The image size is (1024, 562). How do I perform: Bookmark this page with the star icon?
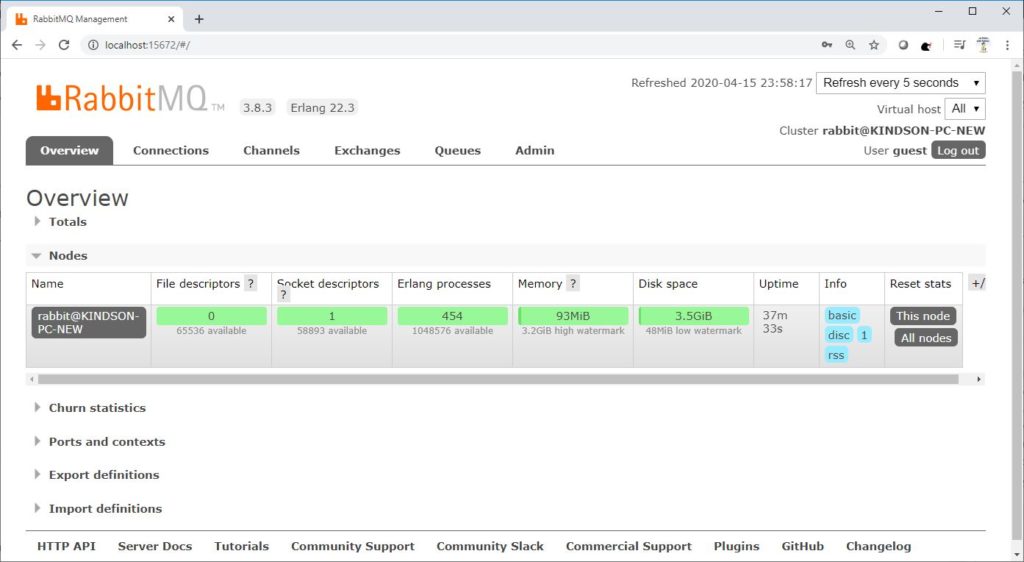click(874, 45)
